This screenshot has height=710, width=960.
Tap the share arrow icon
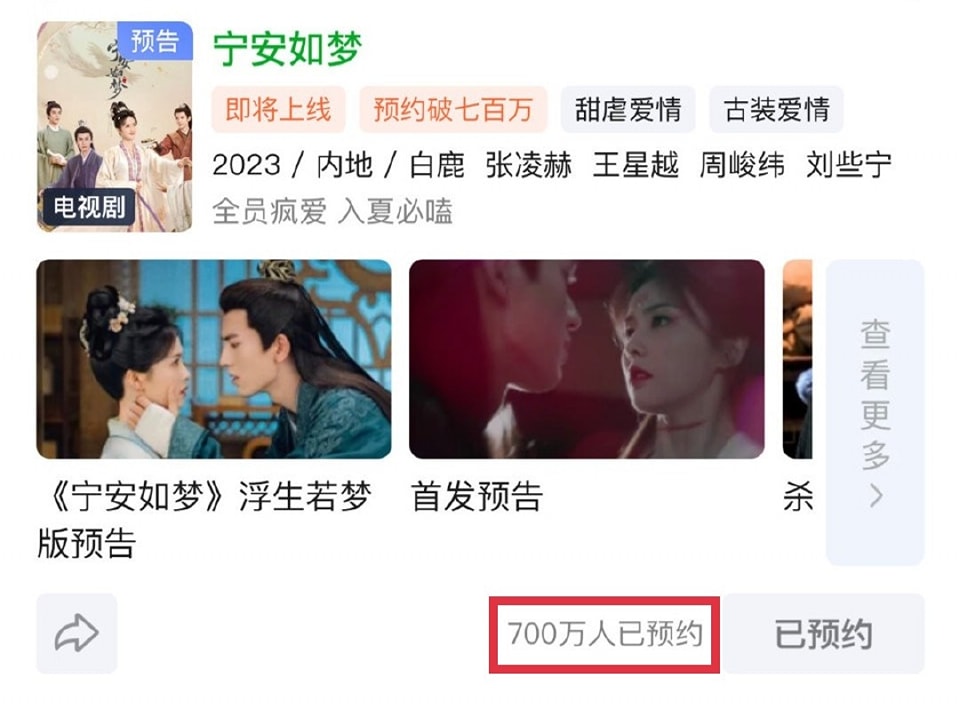(77, 633)
